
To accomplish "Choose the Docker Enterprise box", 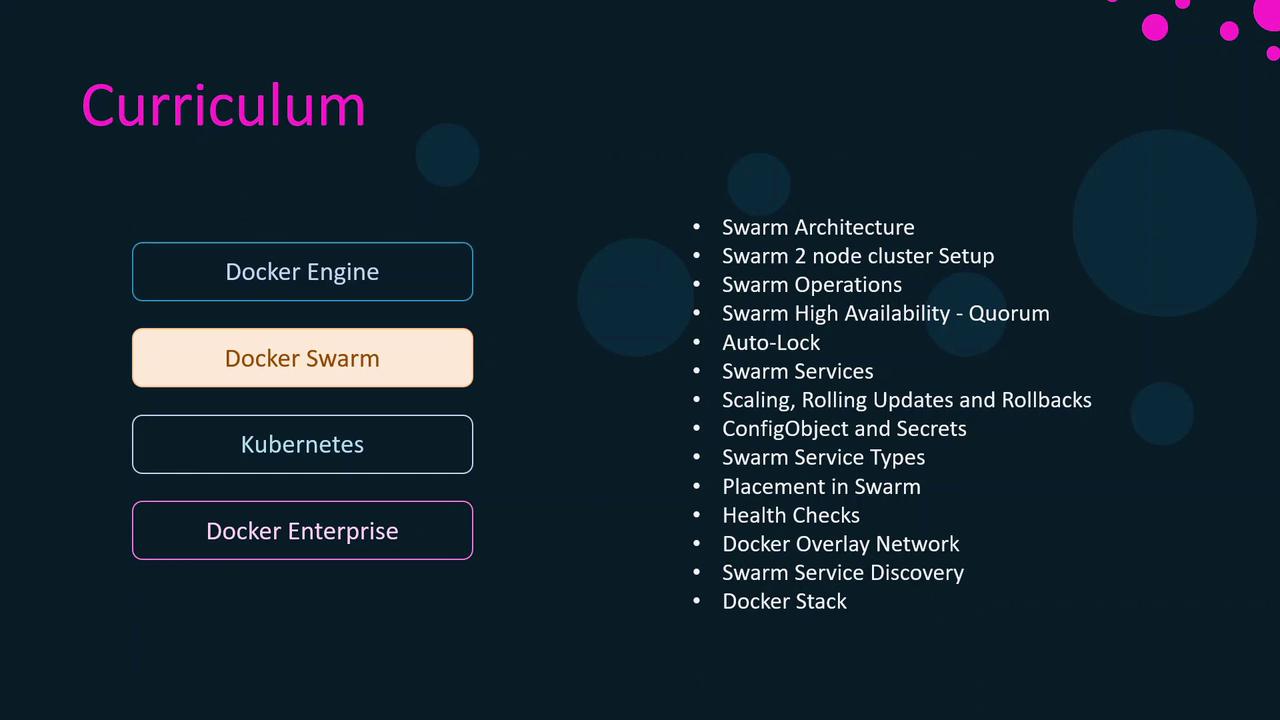I will (302, 531).
